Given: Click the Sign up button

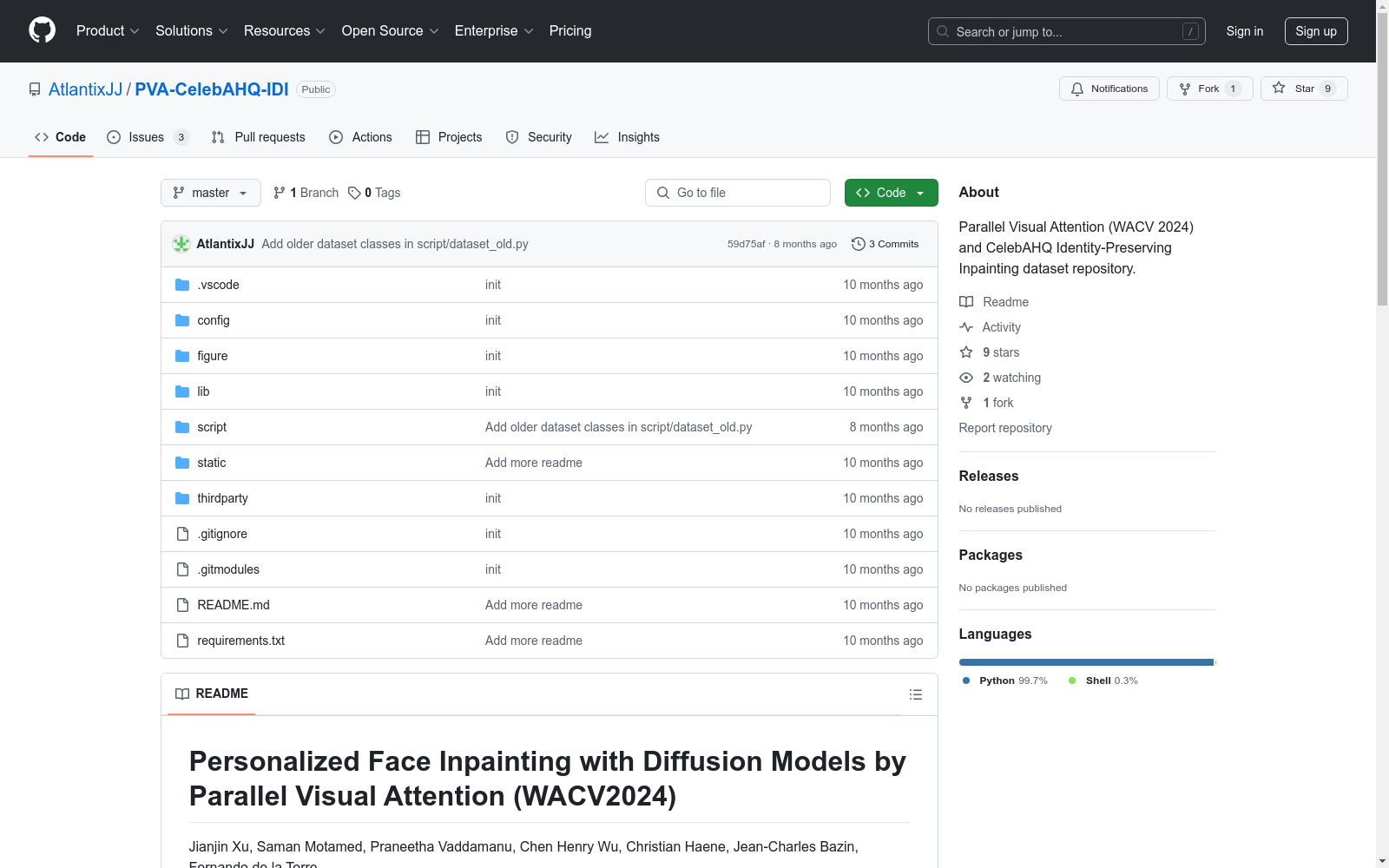Looking at the screenshot, I should (x=1316, y=31).
